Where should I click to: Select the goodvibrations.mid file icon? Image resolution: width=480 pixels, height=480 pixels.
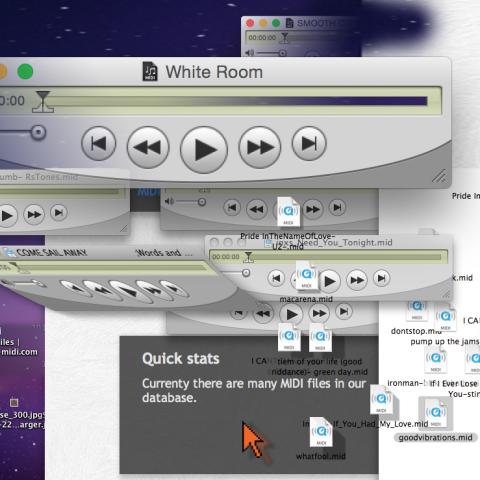click(436, 413)
